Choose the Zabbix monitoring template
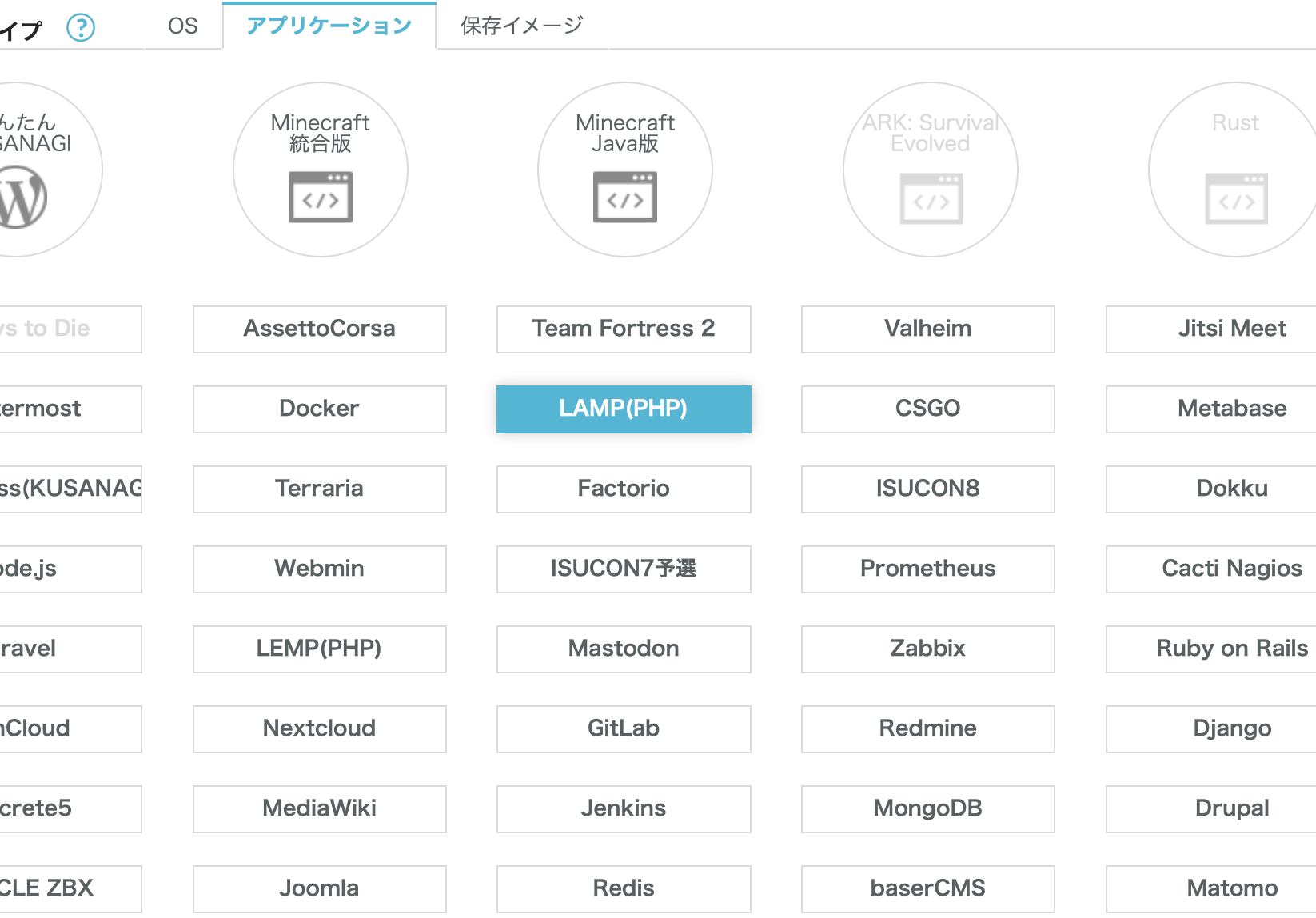The width and height of the screenshot is (1316, 918). point(927,649)
